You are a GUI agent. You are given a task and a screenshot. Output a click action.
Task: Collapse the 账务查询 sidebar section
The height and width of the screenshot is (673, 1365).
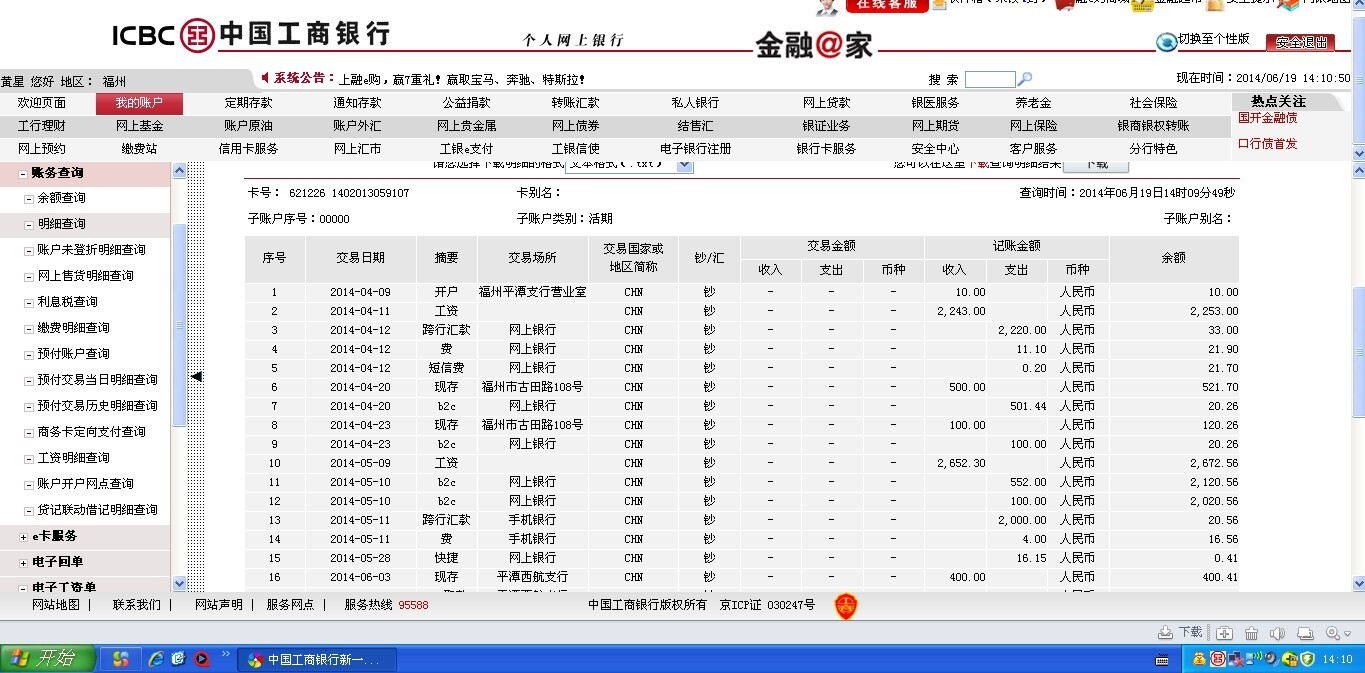[x=23, y=173]
